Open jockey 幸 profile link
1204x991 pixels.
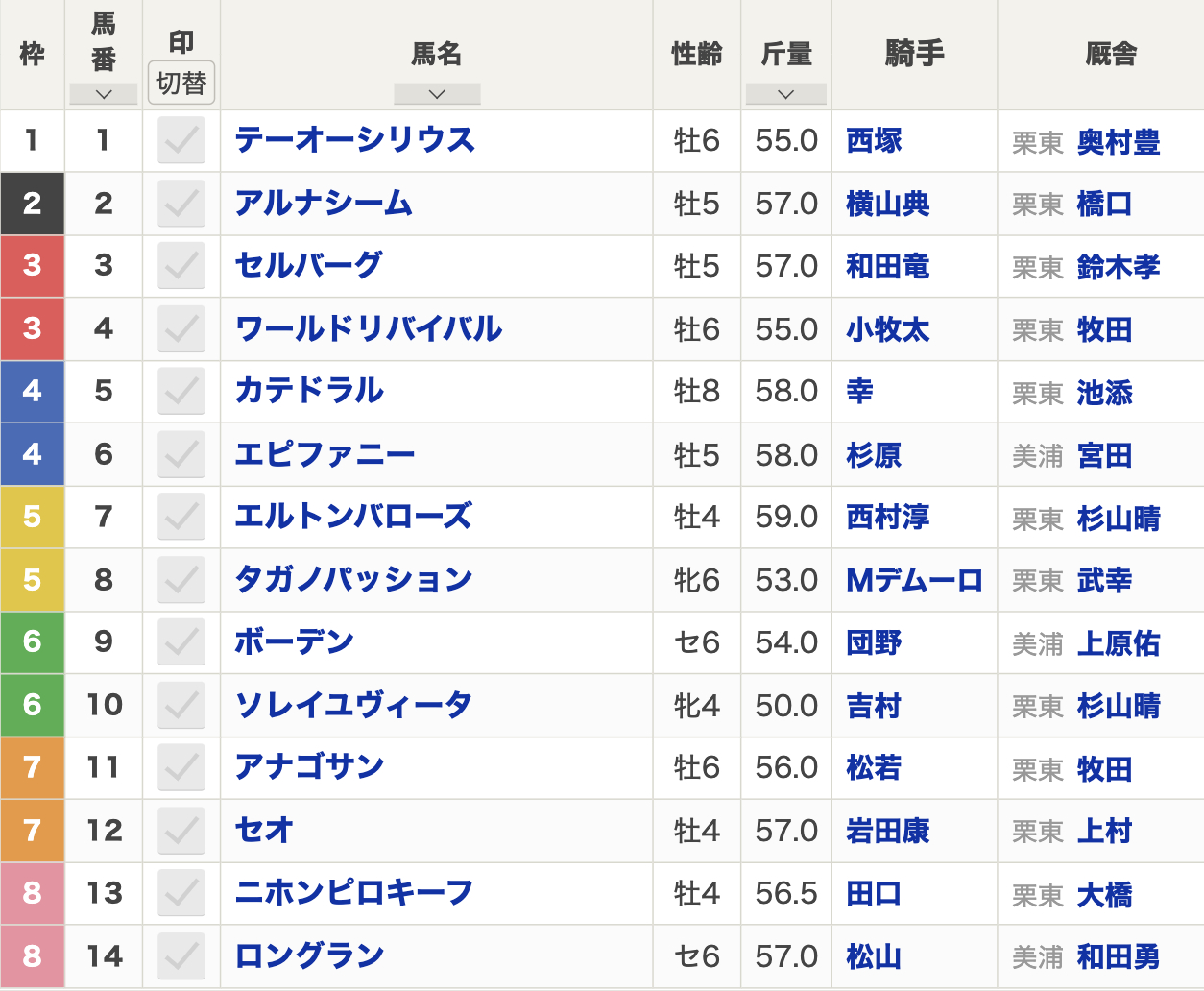pyautogui.click(x=860, y=392)
